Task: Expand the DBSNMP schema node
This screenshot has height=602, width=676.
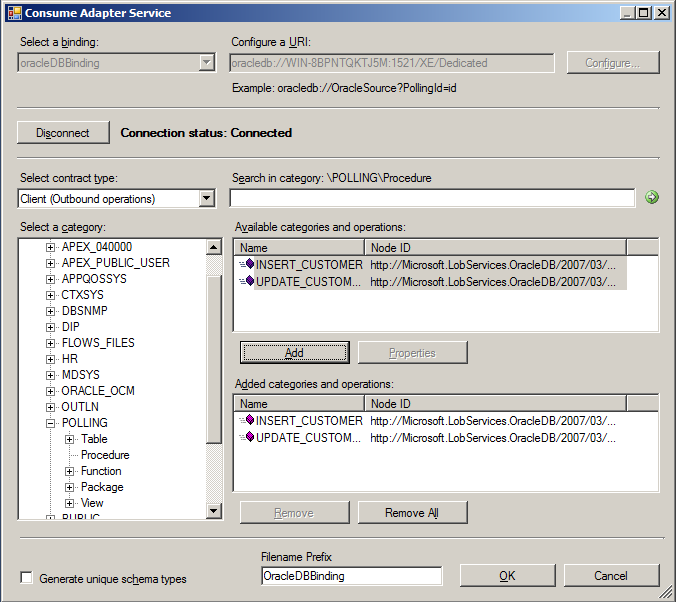Action: (x=50, y=311)
